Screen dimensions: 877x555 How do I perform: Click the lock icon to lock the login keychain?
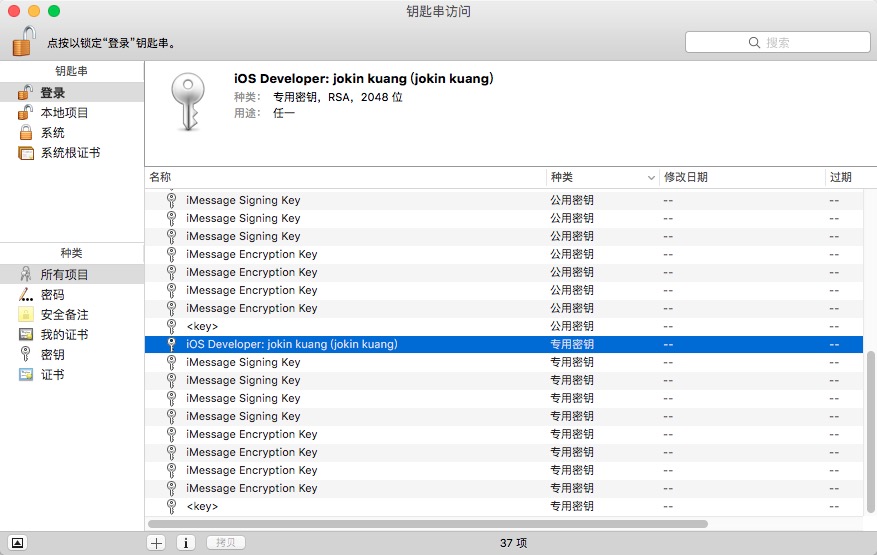pos(24,41)
